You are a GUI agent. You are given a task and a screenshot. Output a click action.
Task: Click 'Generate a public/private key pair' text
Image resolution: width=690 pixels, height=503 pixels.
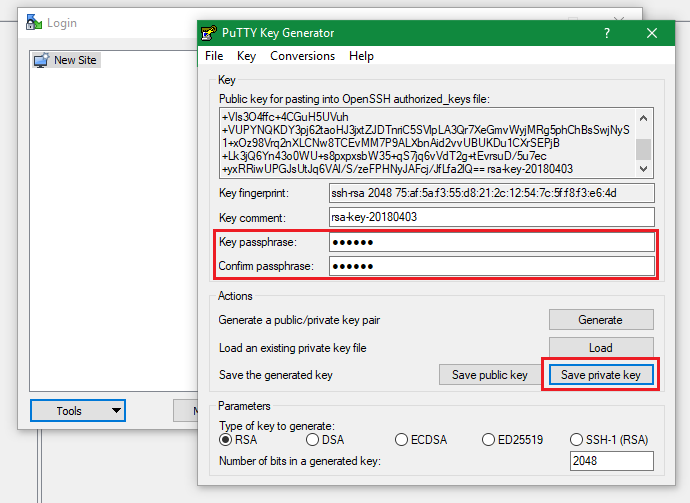coord(299,320)
